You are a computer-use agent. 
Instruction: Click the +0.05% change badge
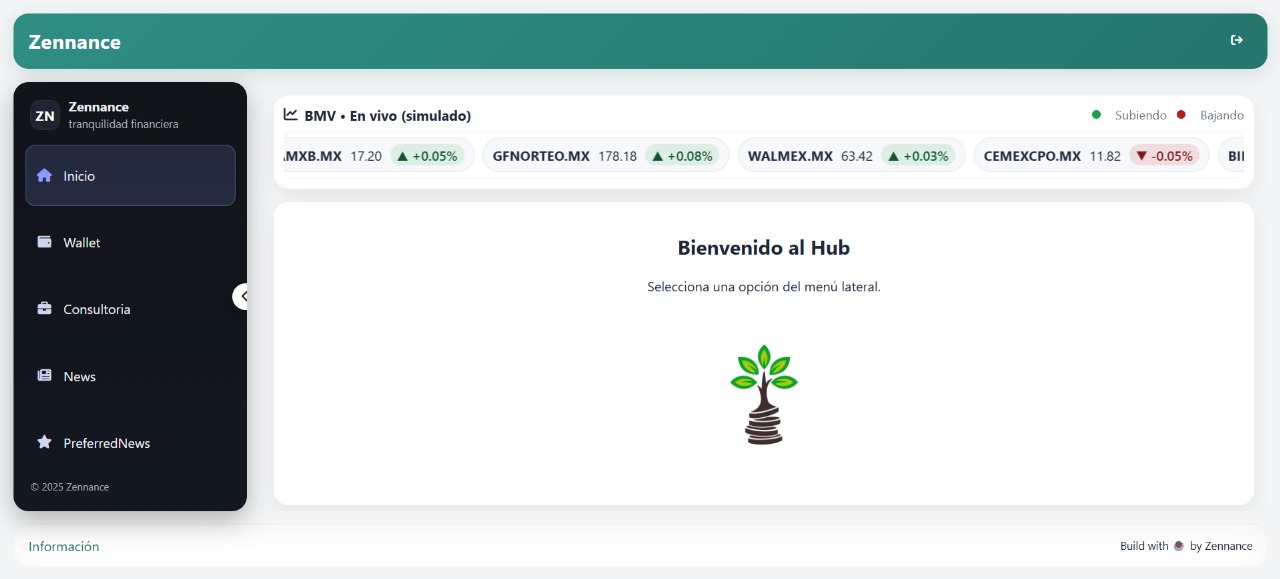428,156
